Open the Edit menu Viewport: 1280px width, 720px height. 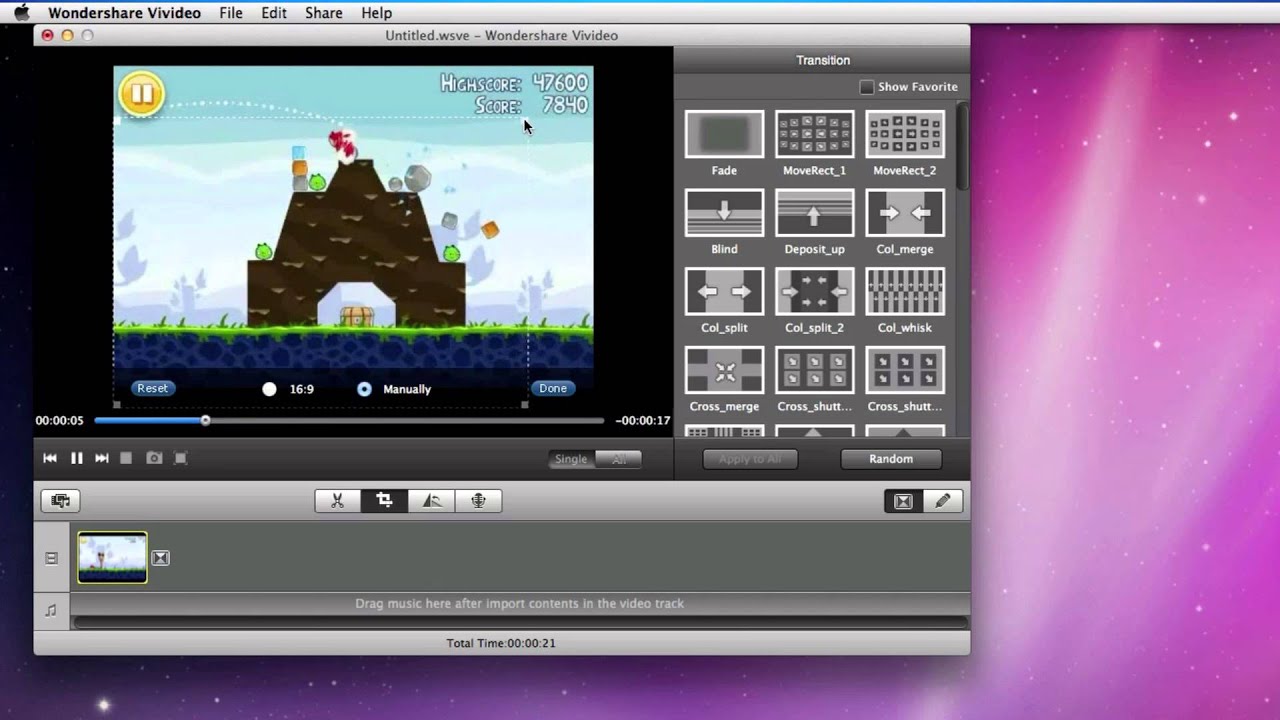274,13
